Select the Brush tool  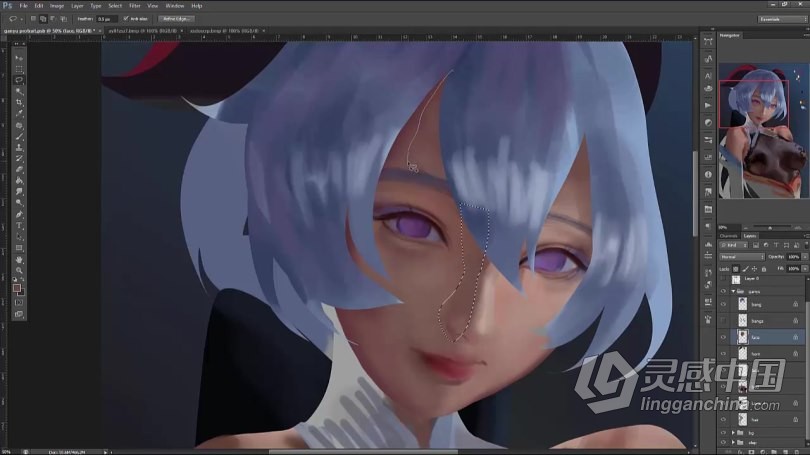click(x=19, y=137)
